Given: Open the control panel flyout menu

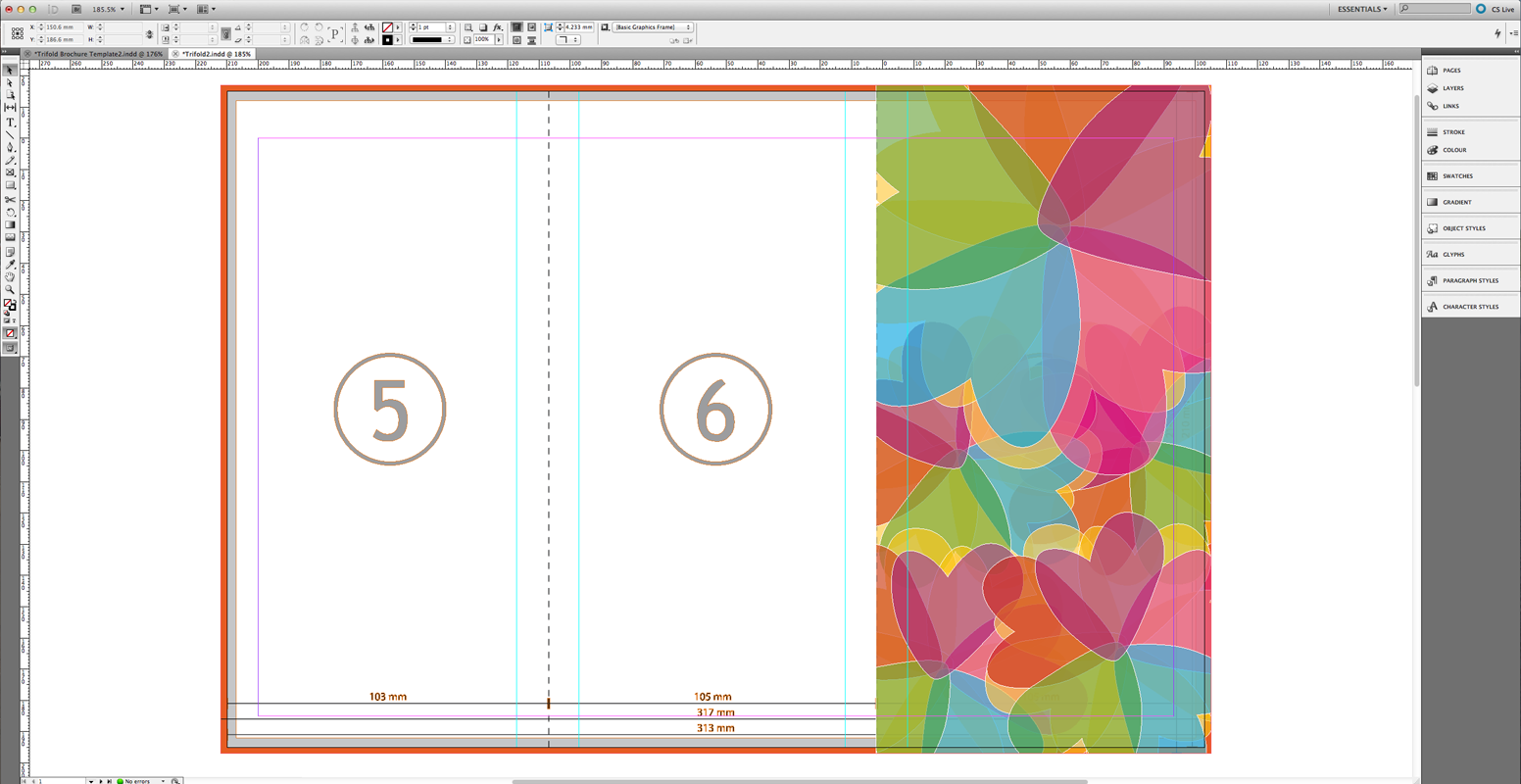Looking at the screenshot, I should pos(1513,33).
